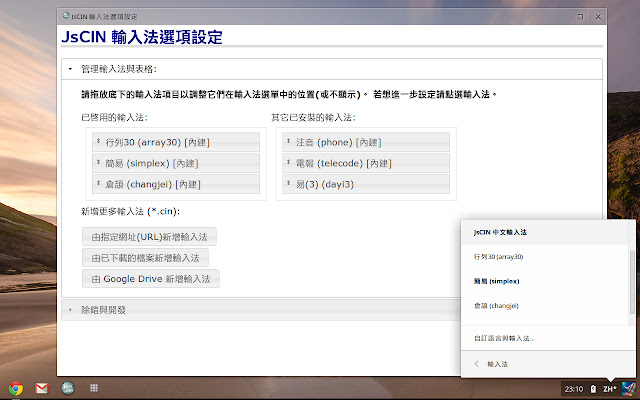
Task: Select the 易(3) (dayi3) installed item
Action: coord(366,184)
